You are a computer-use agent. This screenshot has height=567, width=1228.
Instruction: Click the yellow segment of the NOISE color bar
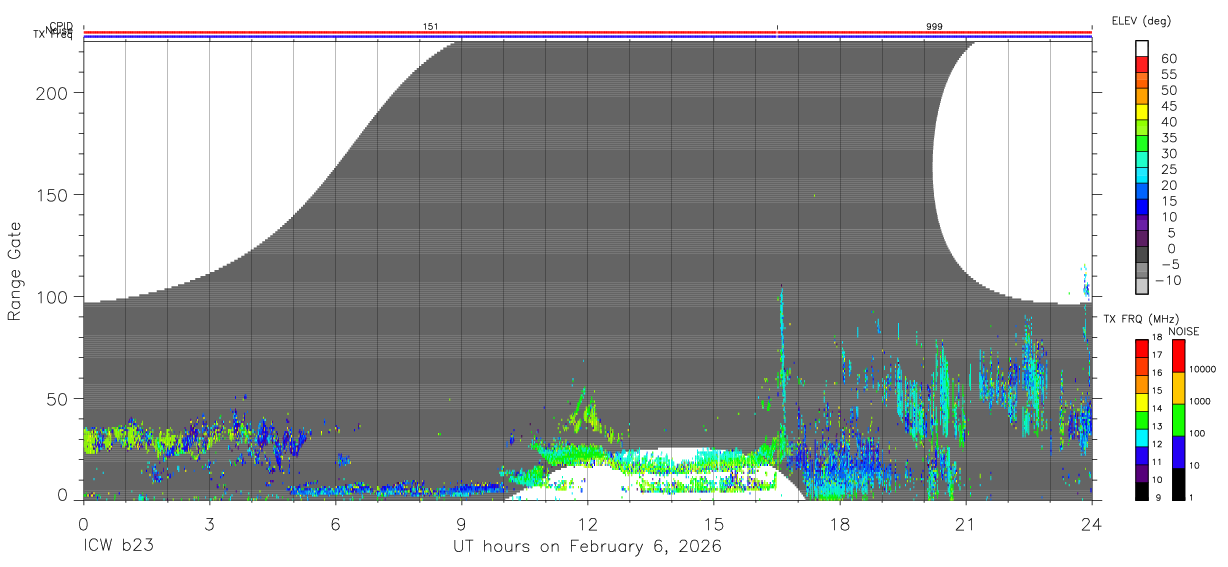click(1178, 388)
